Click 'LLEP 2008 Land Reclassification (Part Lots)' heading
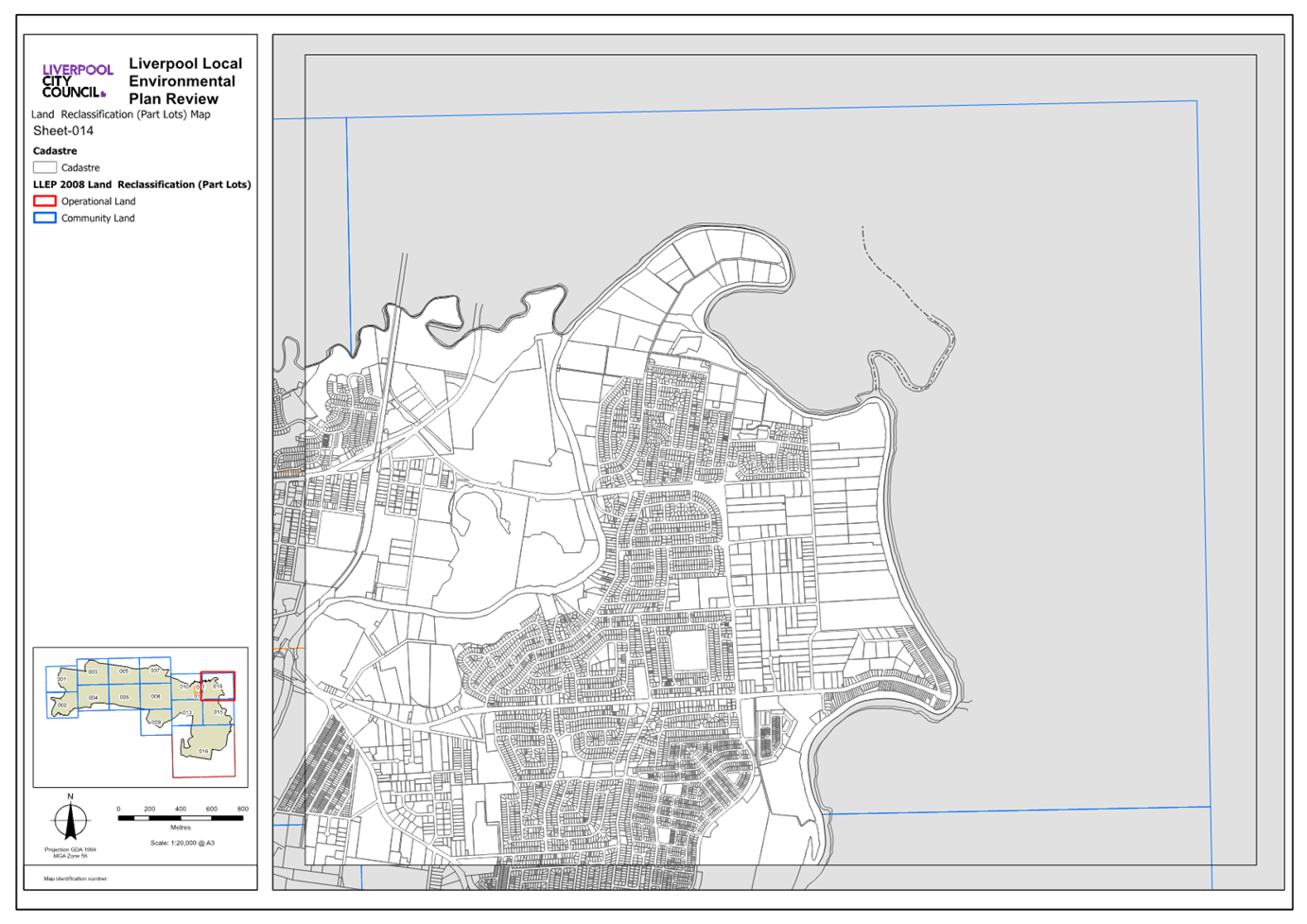This screenshot has height=924, width=1307. point(142,184)
